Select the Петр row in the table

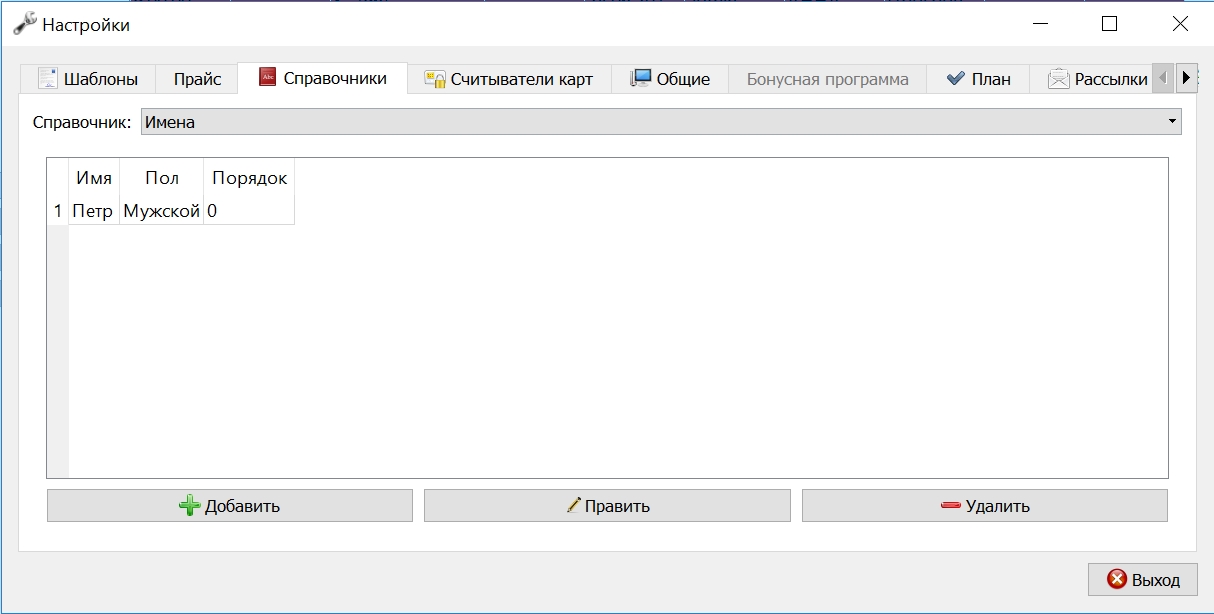171,211
